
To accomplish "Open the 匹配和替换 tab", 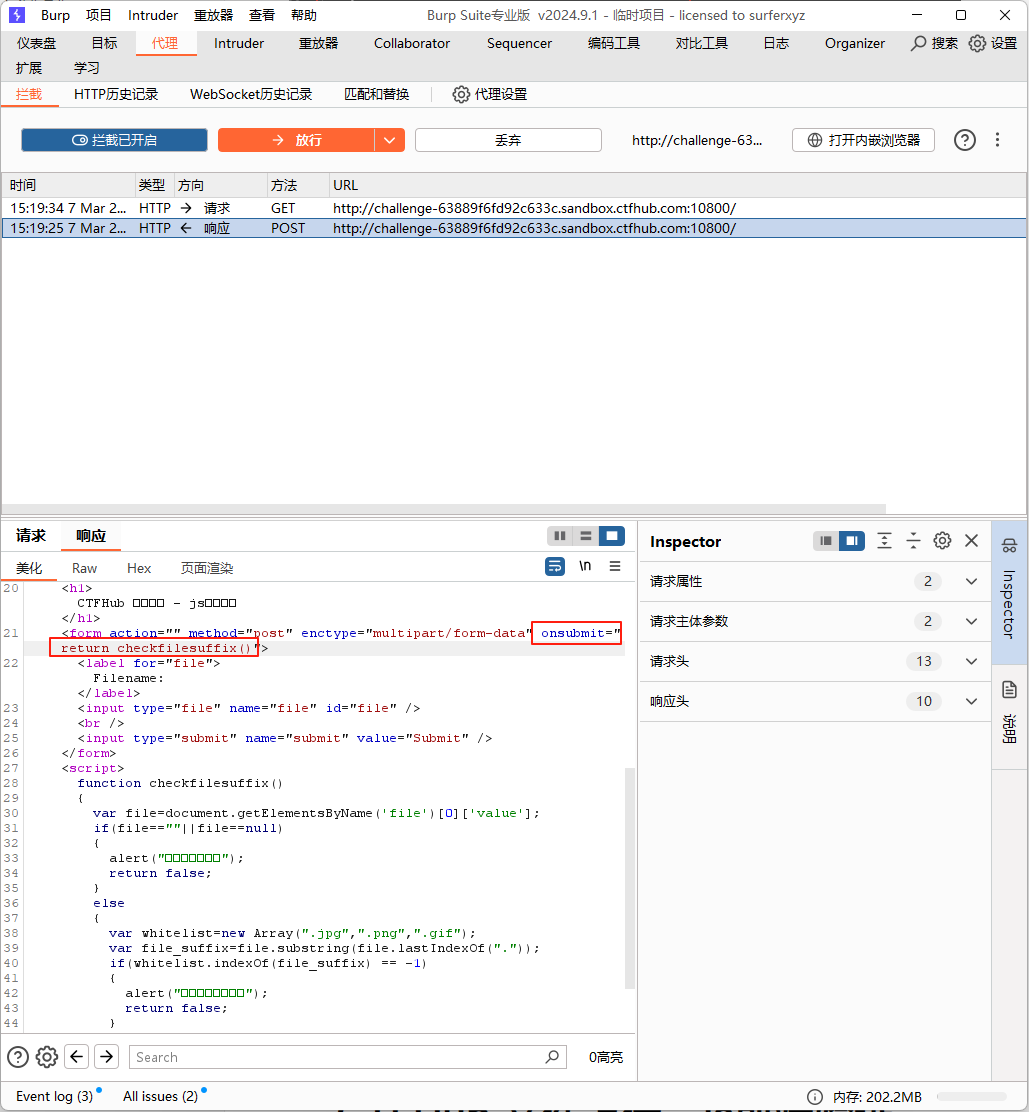I will [377, 94].
